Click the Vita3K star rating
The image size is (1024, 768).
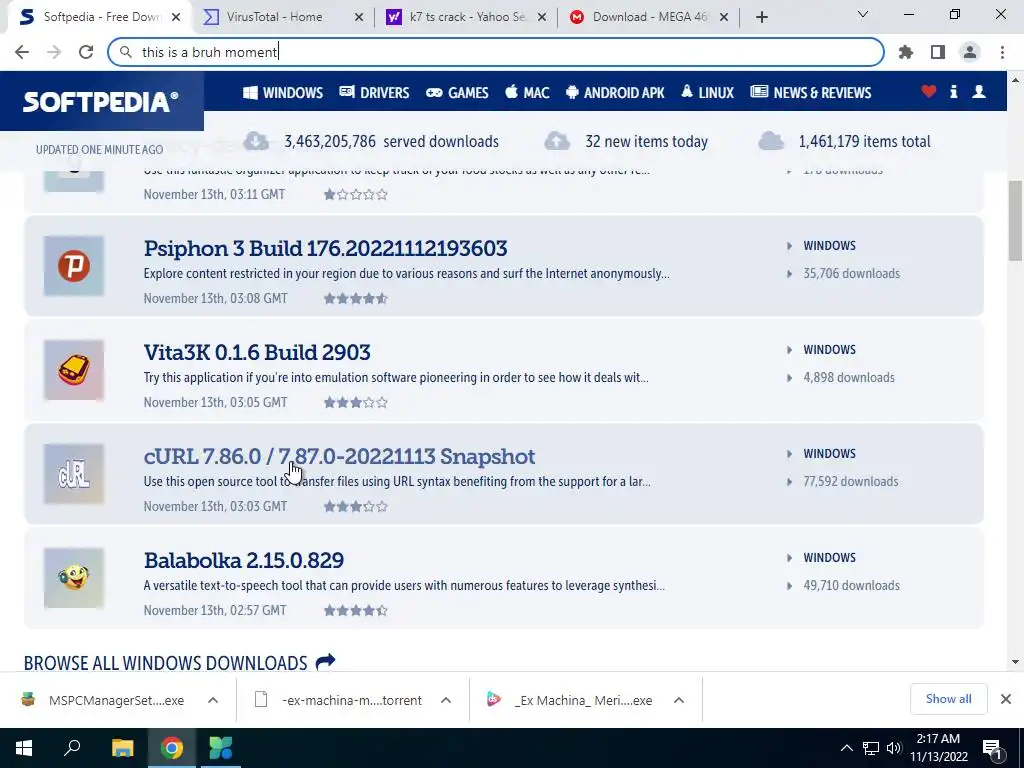tap(356, 402)
